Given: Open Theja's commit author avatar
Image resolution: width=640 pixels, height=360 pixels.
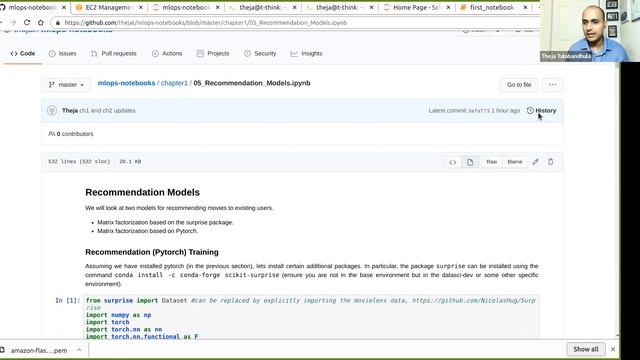Looking at the screenshot, I should 52,110.
